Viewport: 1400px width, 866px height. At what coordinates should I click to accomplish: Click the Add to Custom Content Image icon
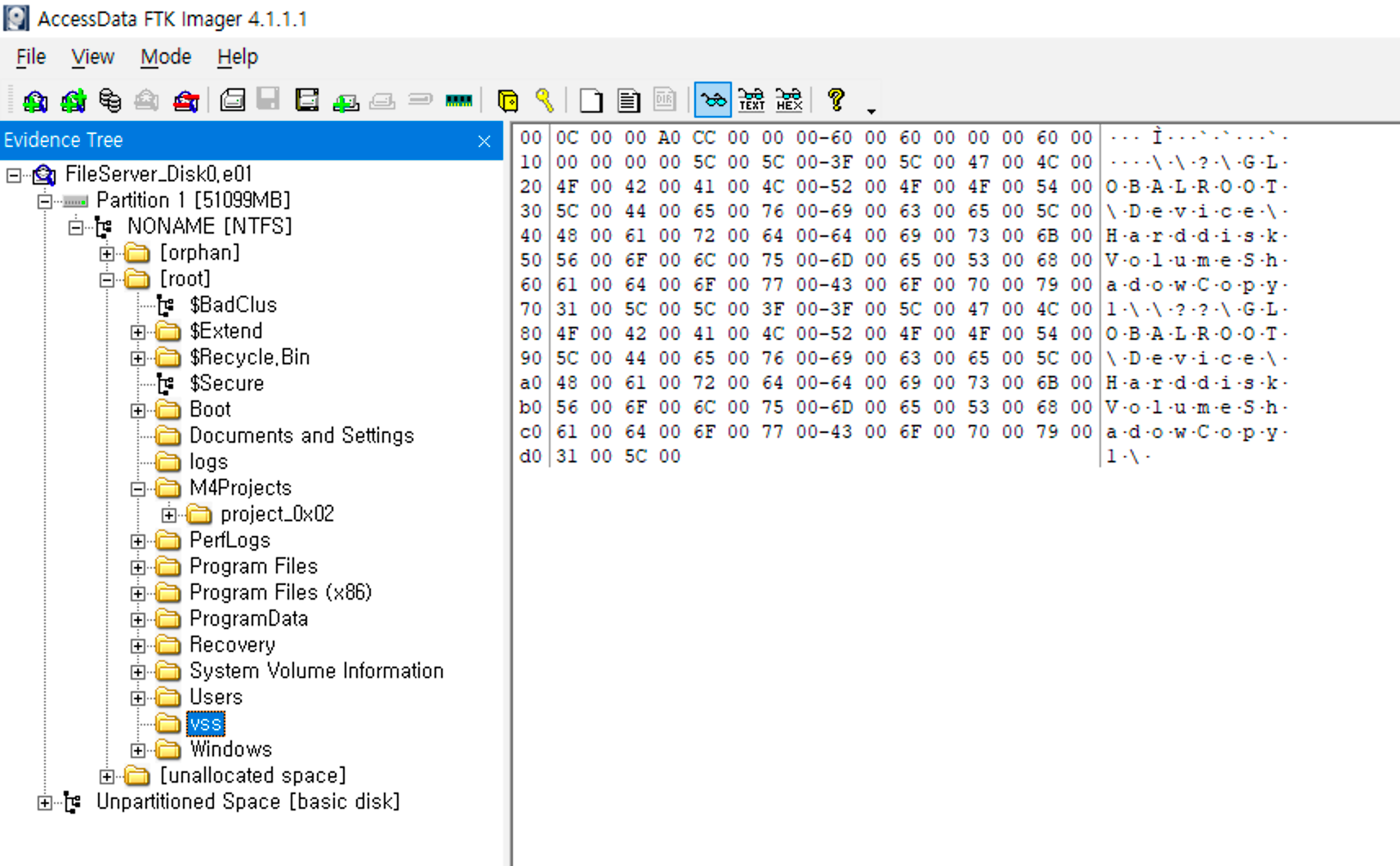[x=346, y=101]
